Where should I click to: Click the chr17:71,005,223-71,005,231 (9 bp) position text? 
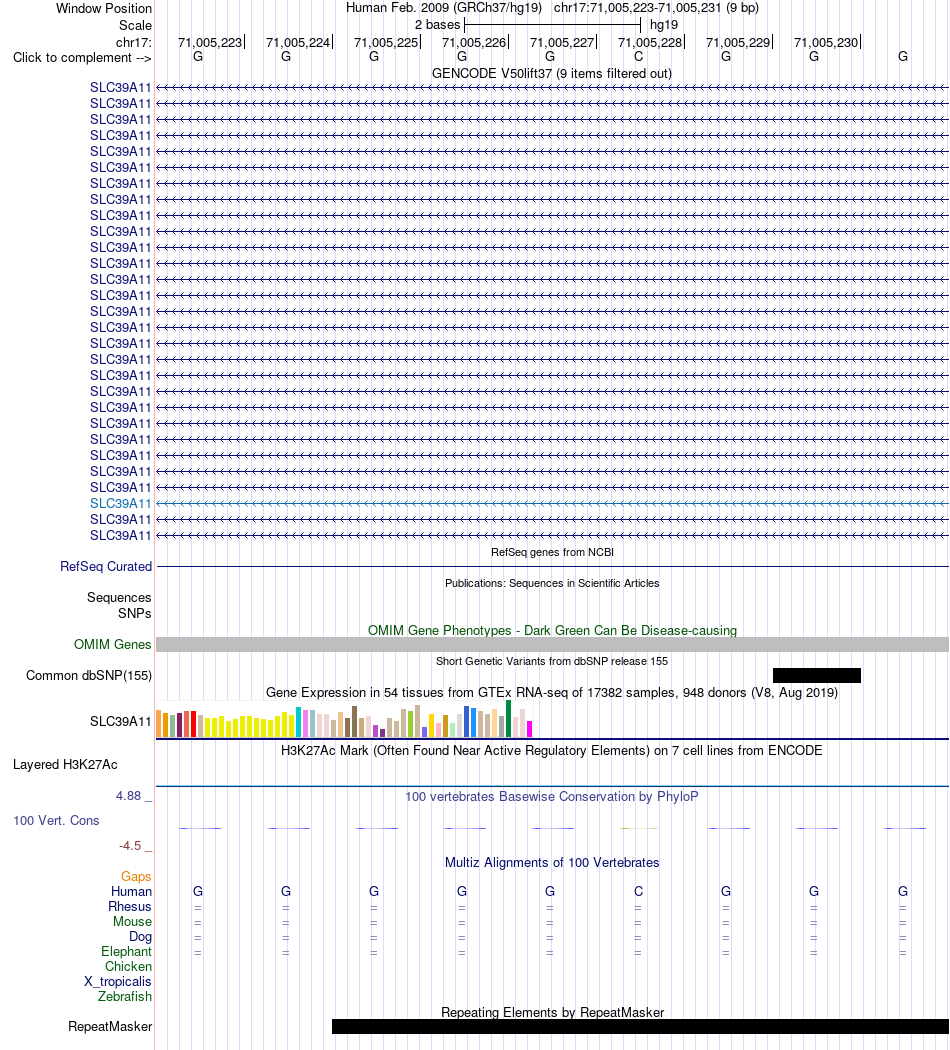[x=656, y=8]
